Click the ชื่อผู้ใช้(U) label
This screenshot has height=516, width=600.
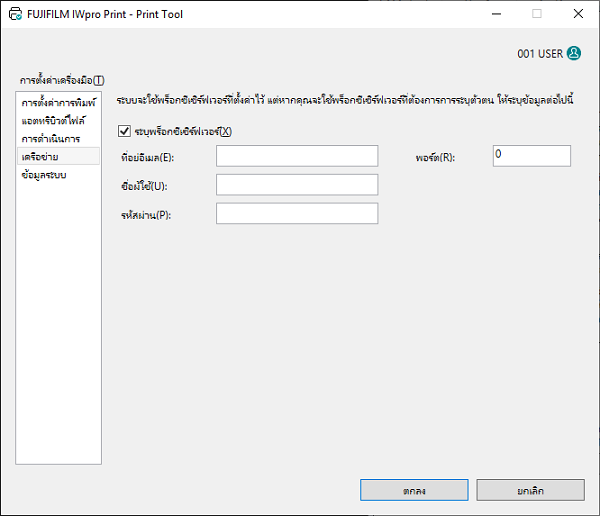point(143,187)
